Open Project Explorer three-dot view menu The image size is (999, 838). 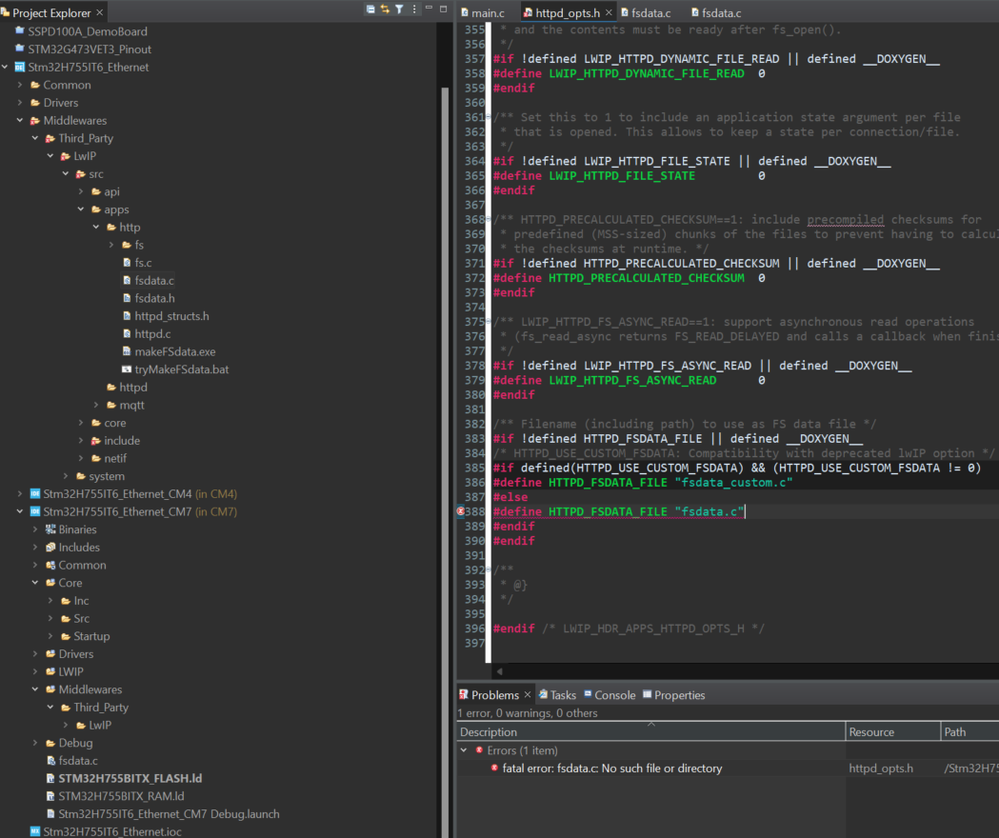click(414, 10)
